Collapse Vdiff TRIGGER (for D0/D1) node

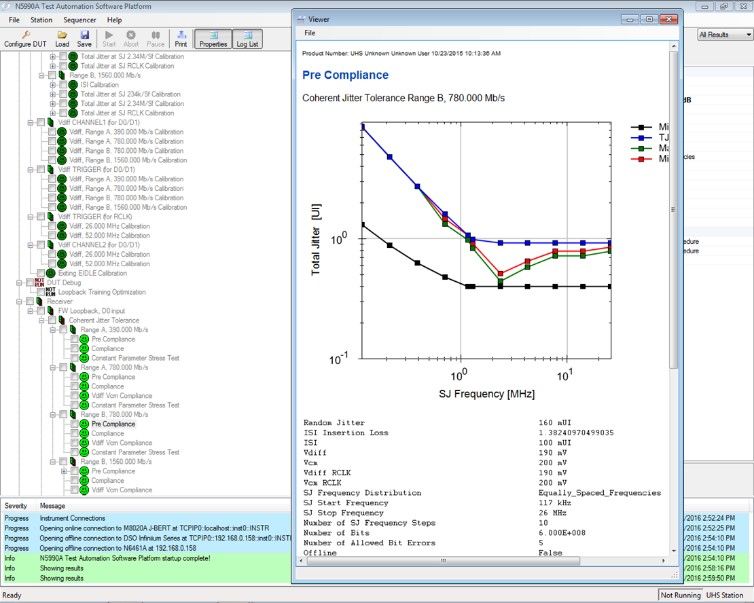[30, 170]
